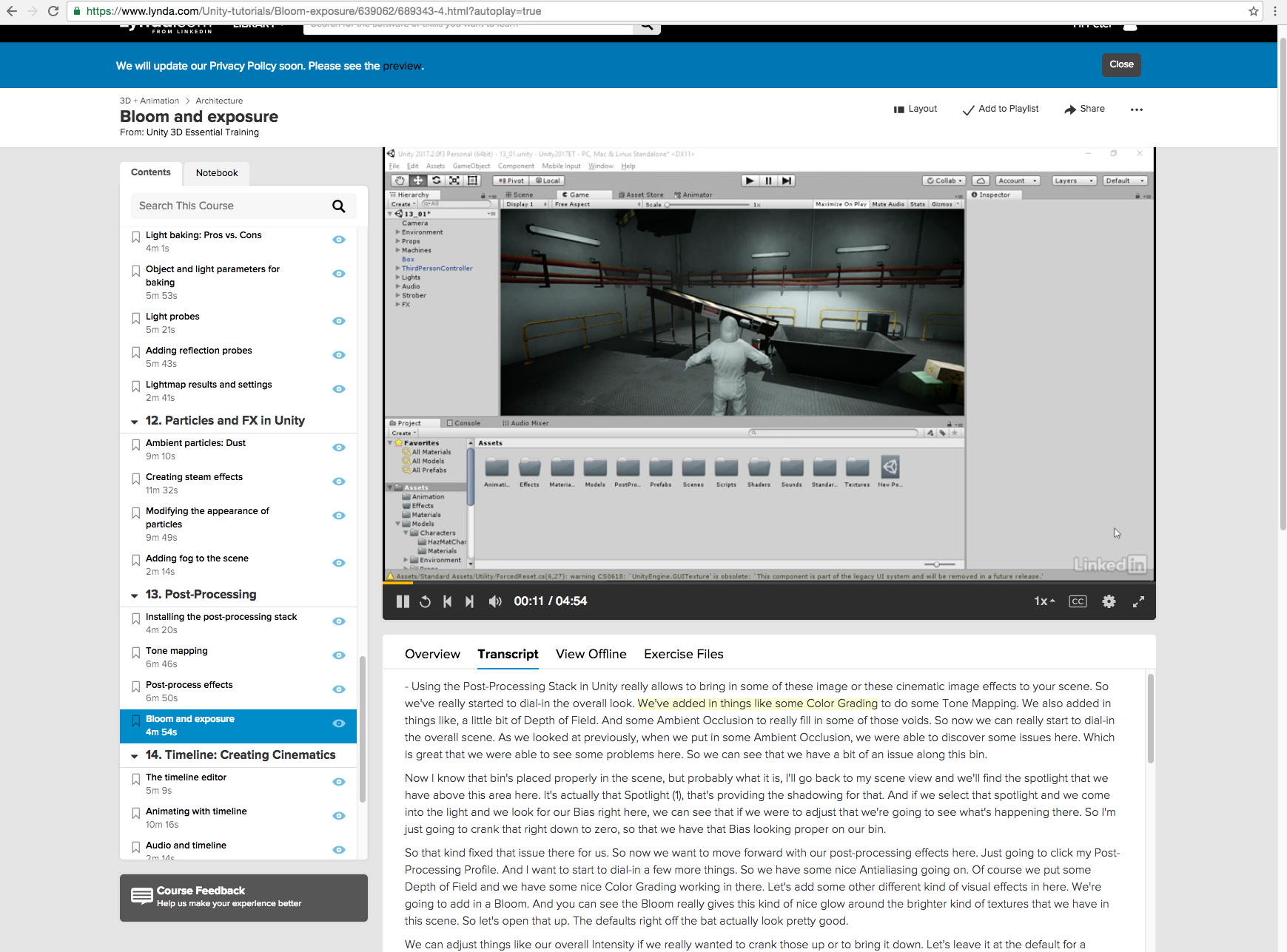Toggle closed captions CC button
Viewport: 1287px width, 952px height.
coord(1078,601)
